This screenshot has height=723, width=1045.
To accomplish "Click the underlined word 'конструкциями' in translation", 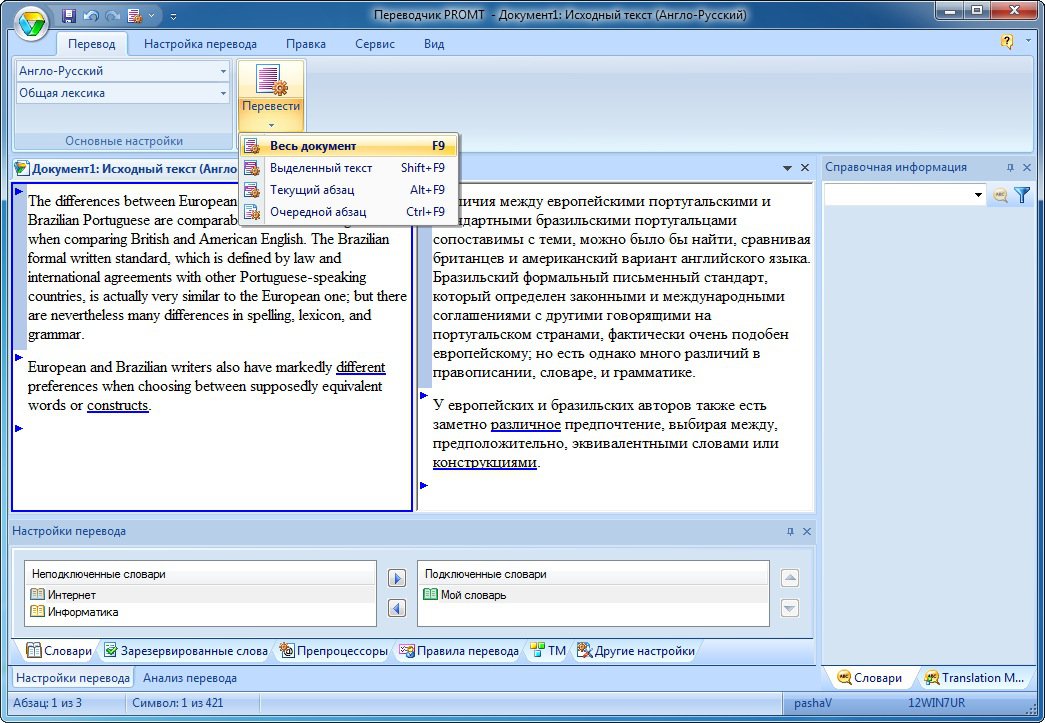I will point(485,462).
